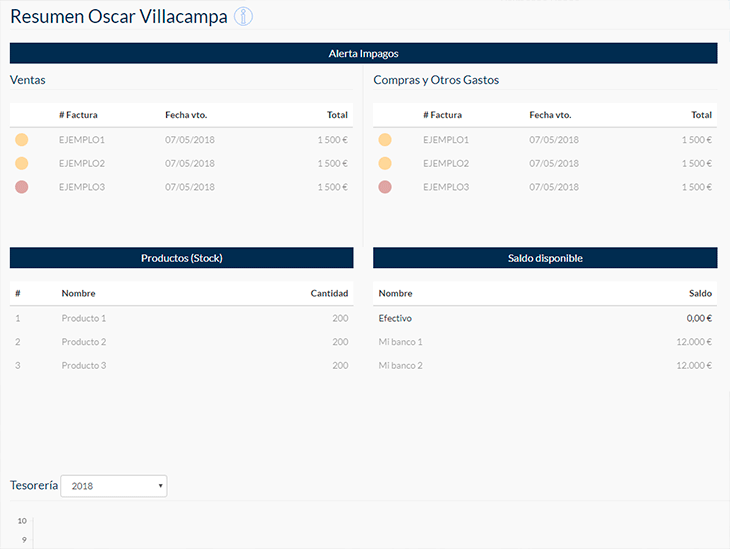
Task: Select EJEMPLO2 invoice in Compras y Otros Gastos
Action: [x=446, y=163]
